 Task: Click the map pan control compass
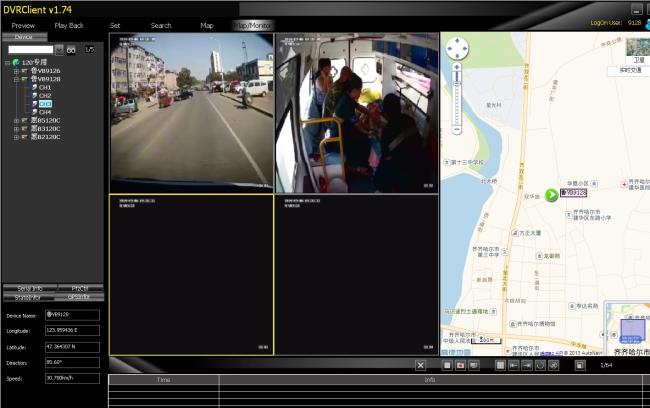pos(456,49)
